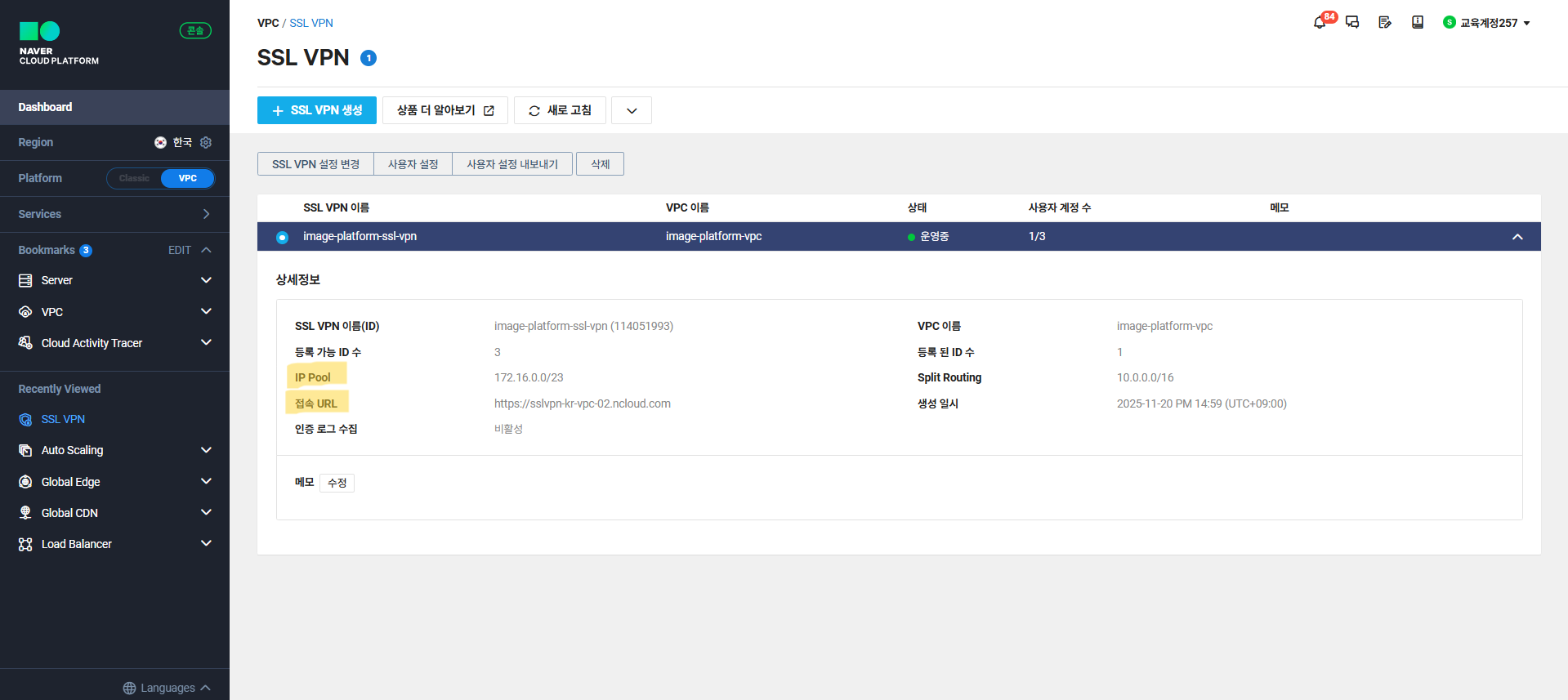
Task: Click the 사용자 계정 수 column header
Action: (1060, 207)
